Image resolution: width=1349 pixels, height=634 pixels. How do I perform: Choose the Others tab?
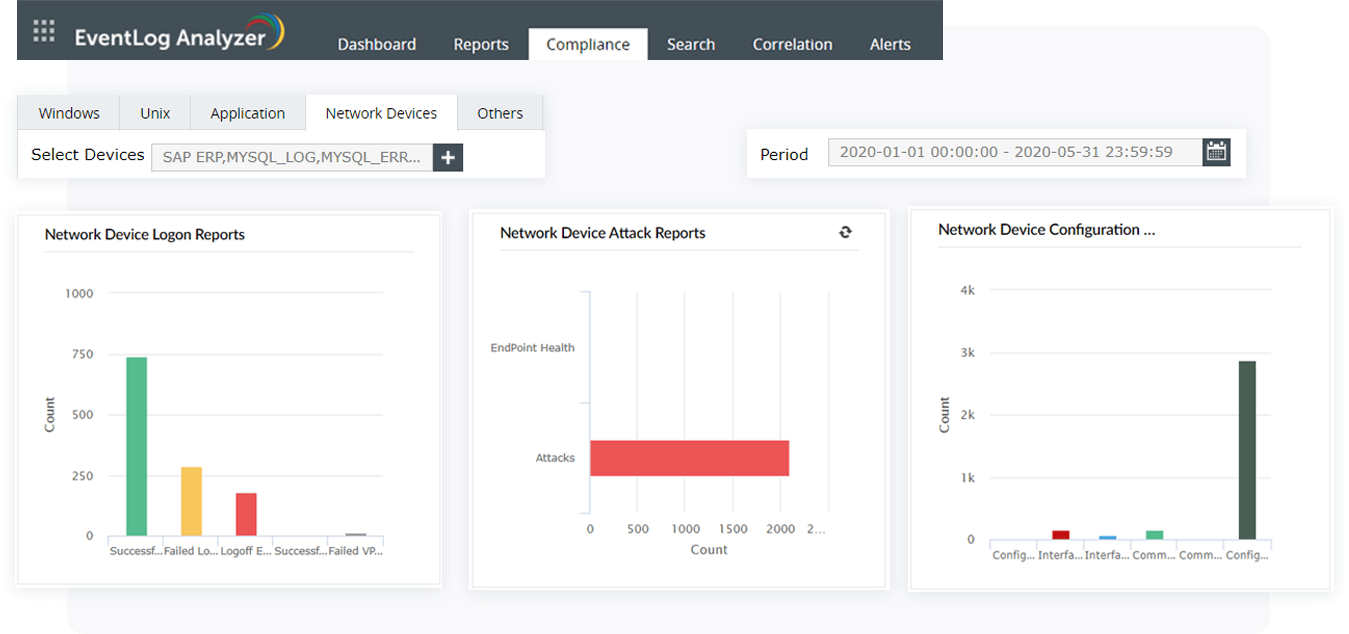(500, 113)
